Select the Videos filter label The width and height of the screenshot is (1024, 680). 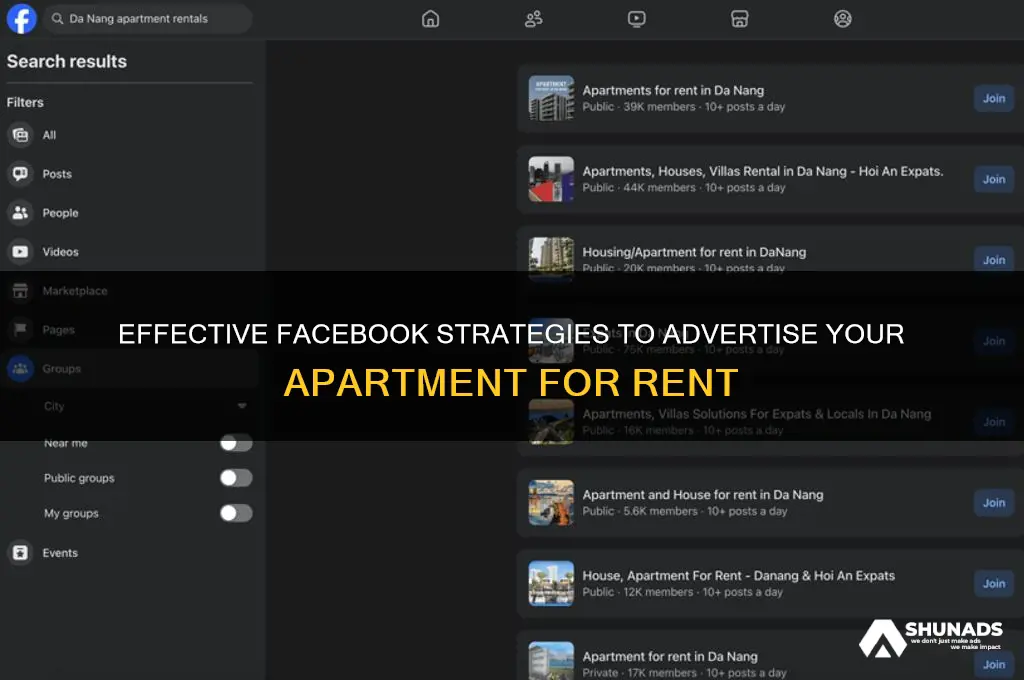(60, 252)
